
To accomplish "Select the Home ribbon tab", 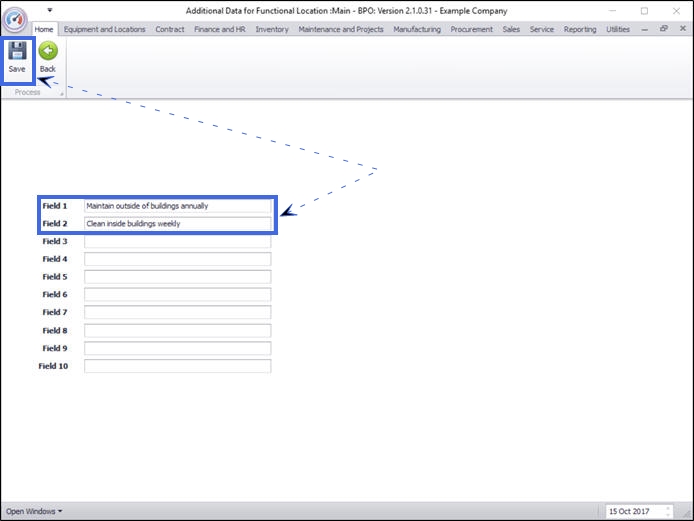I will tap(44, 29).
